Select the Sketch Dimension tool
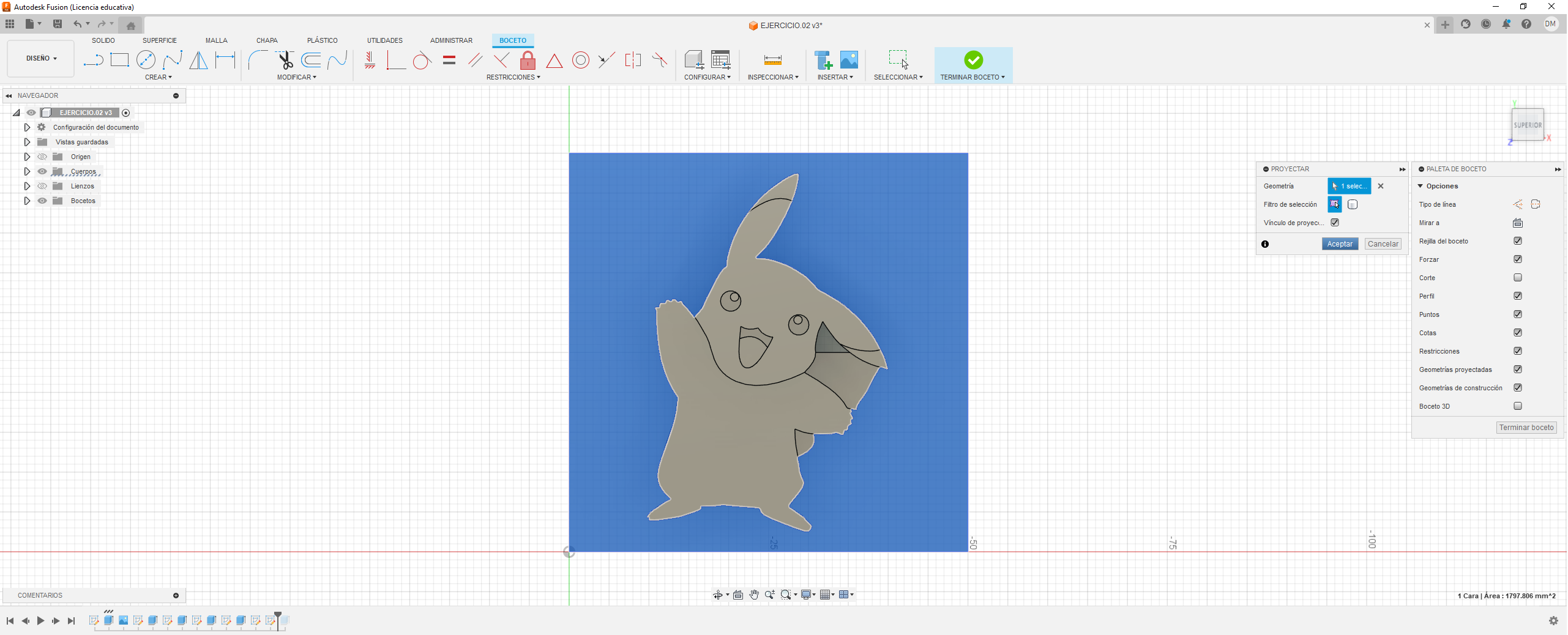1568x635 pixels. (225, 60)
